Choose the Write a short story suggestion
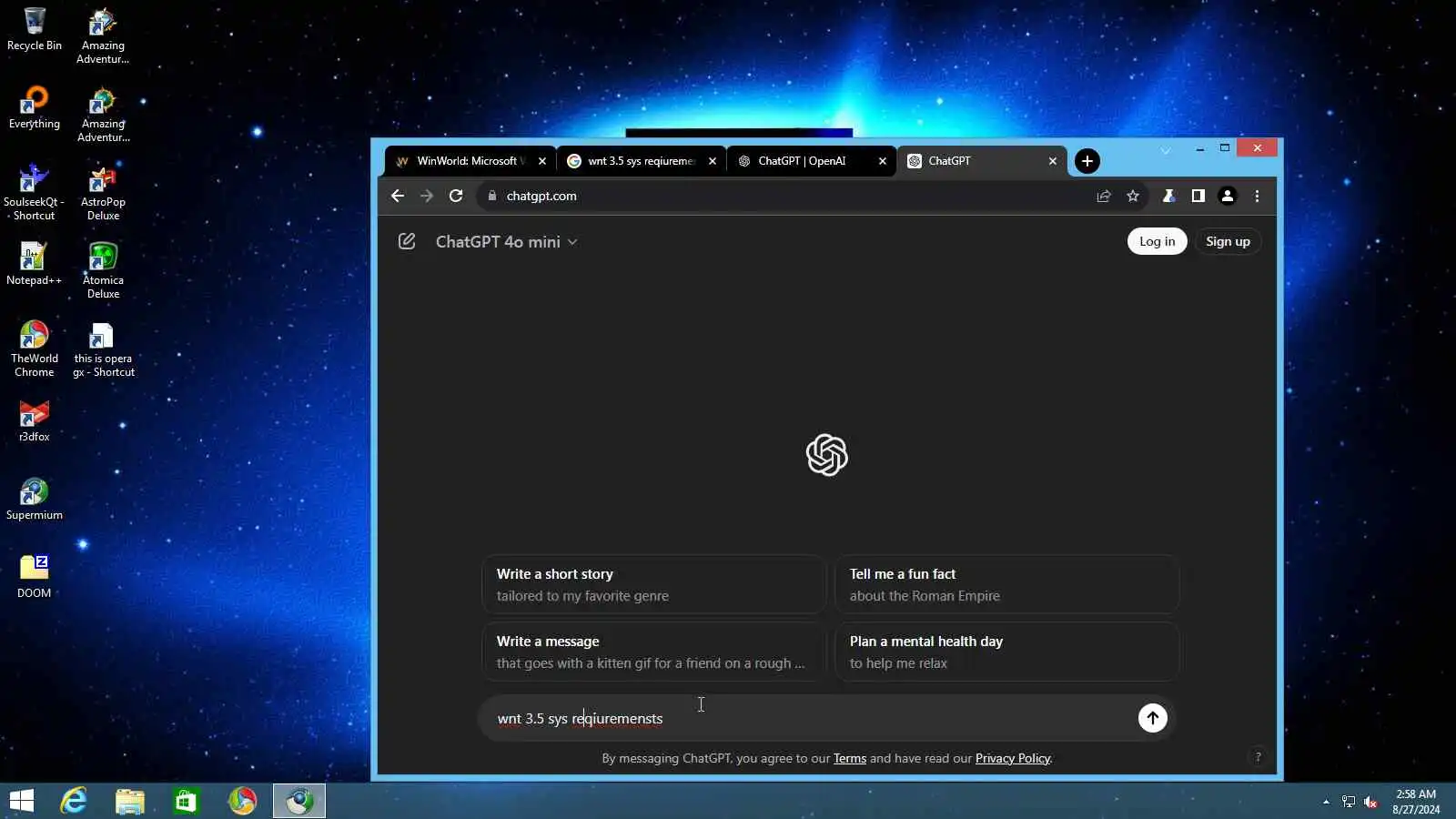Screen dimensions: 1456x819 pyautogui.click(x=653, y=584)
